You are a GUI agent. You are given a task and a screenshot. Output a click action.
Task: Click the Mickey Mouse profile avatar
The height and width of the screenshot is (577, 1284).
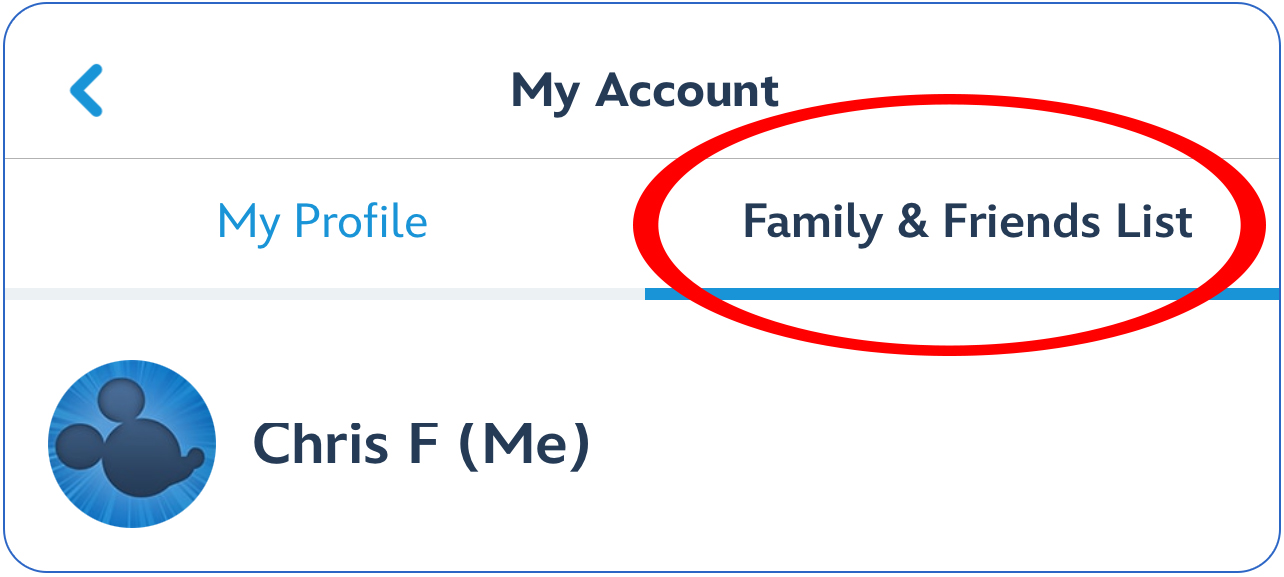pyautogui.click(x=132, y=444)
